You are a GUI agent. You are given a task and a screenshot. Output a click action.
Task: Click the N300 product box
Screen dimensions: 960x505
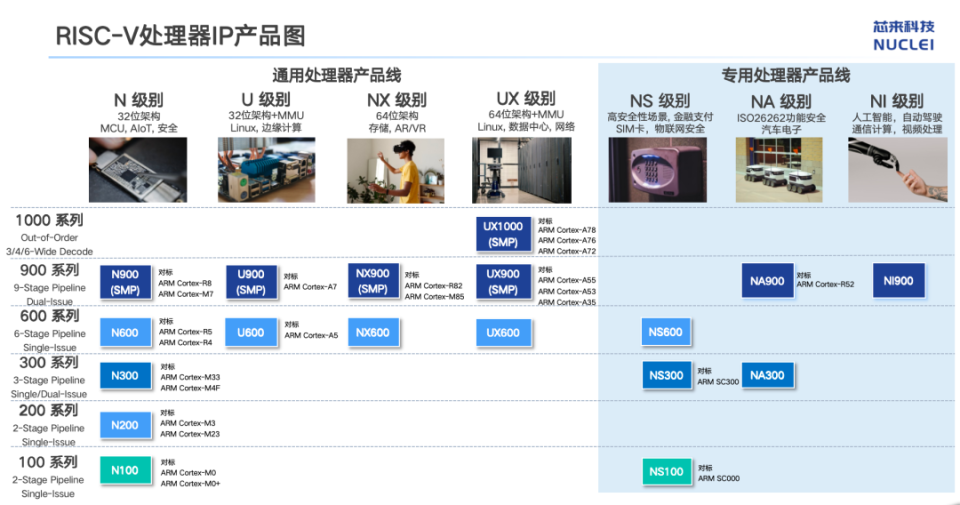point(125,376)
